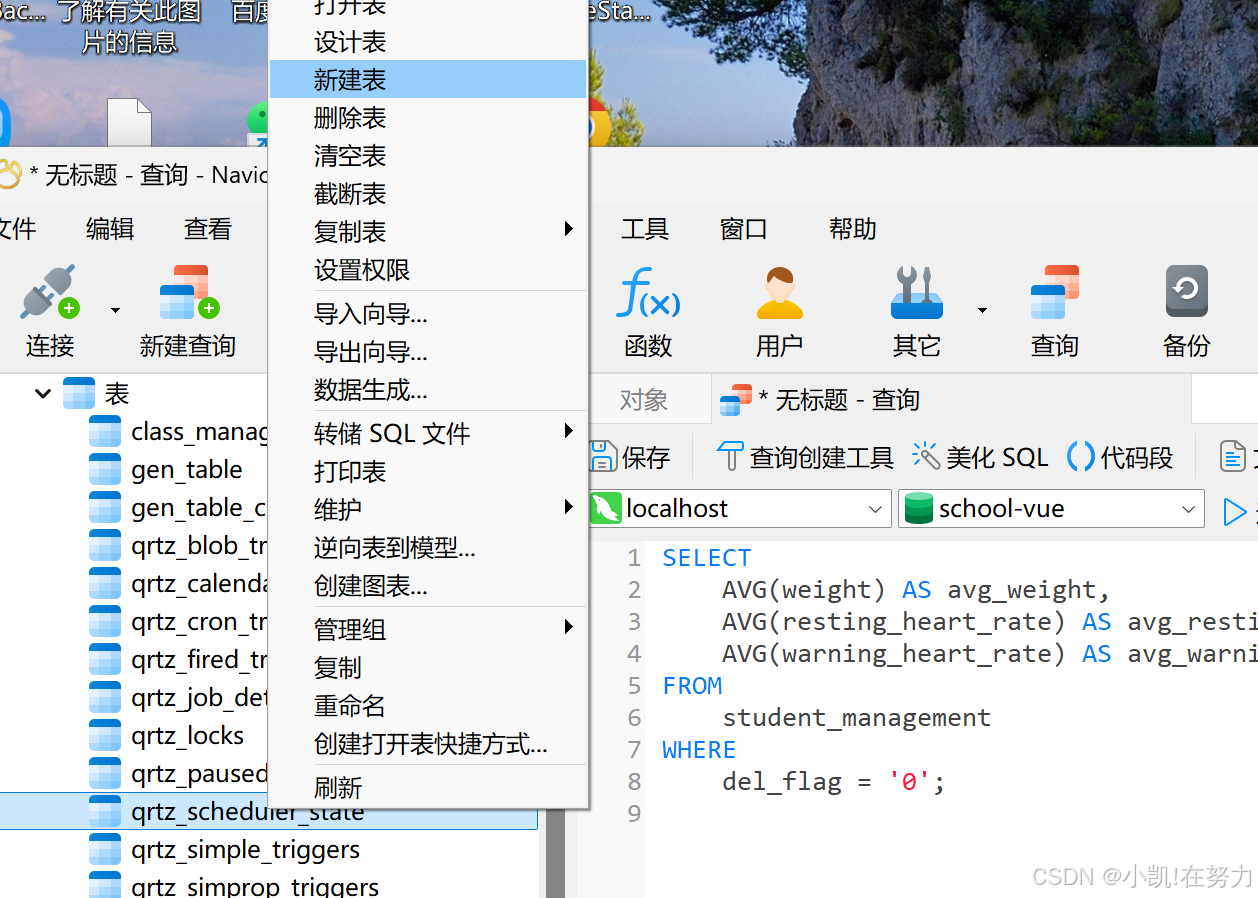Screen dimensions: 1258x898
Task: Open the 工具 menu
Action: pyautogui.click(x=645, y=229)
